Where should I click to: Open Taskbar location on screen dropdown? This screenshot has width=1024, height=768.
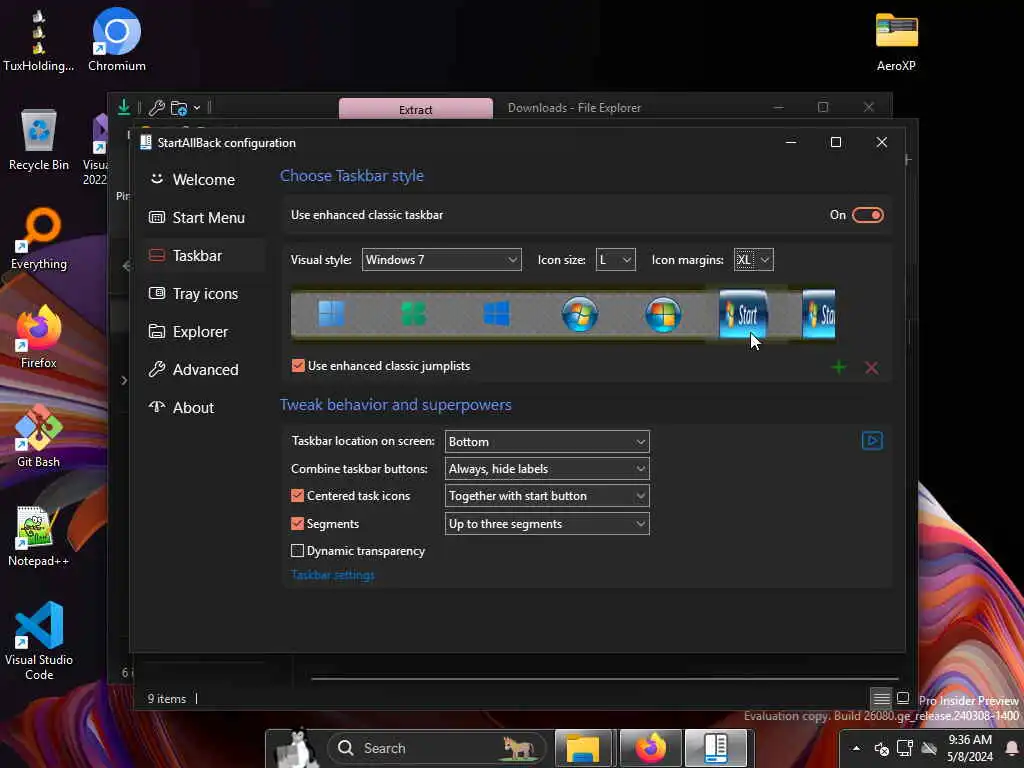tap(547, 441)
